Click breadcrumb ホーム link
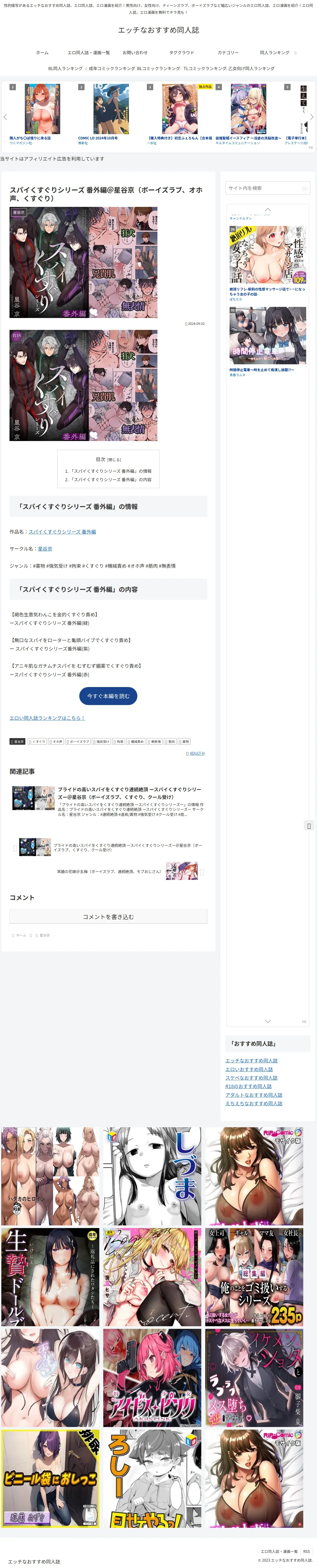Viewport: 317px width, 1568px height. click(21, 935)
